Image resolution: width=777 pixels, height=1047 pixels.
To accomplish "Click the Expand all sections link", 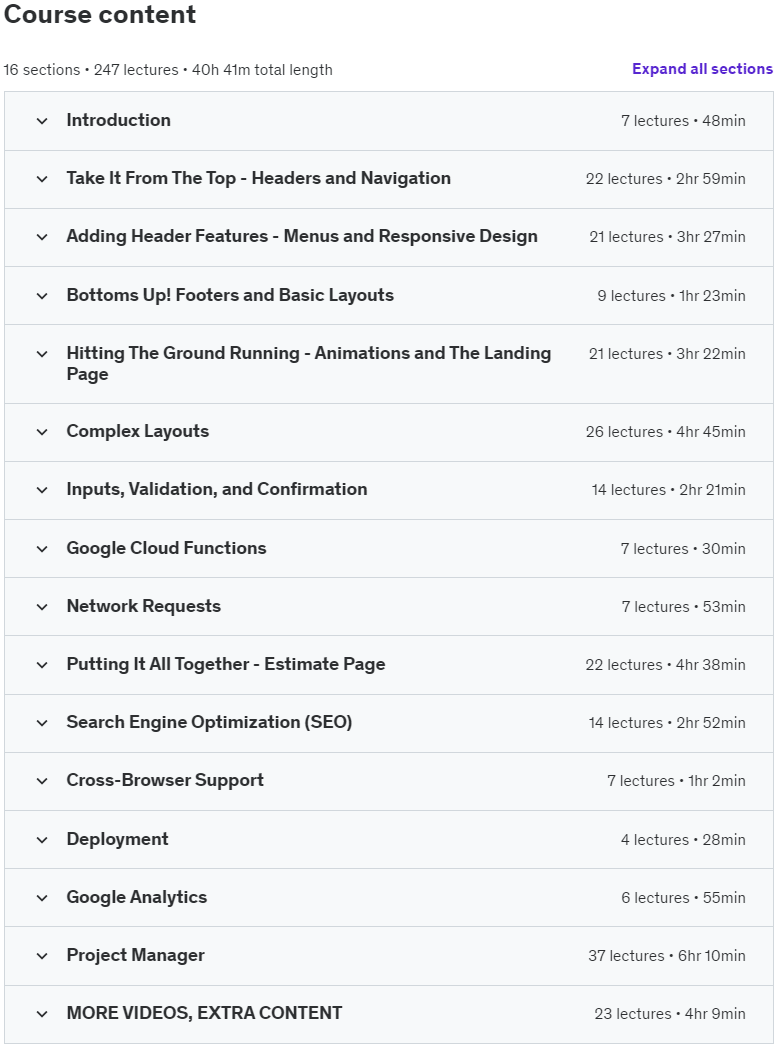I will tap(702, 69).
